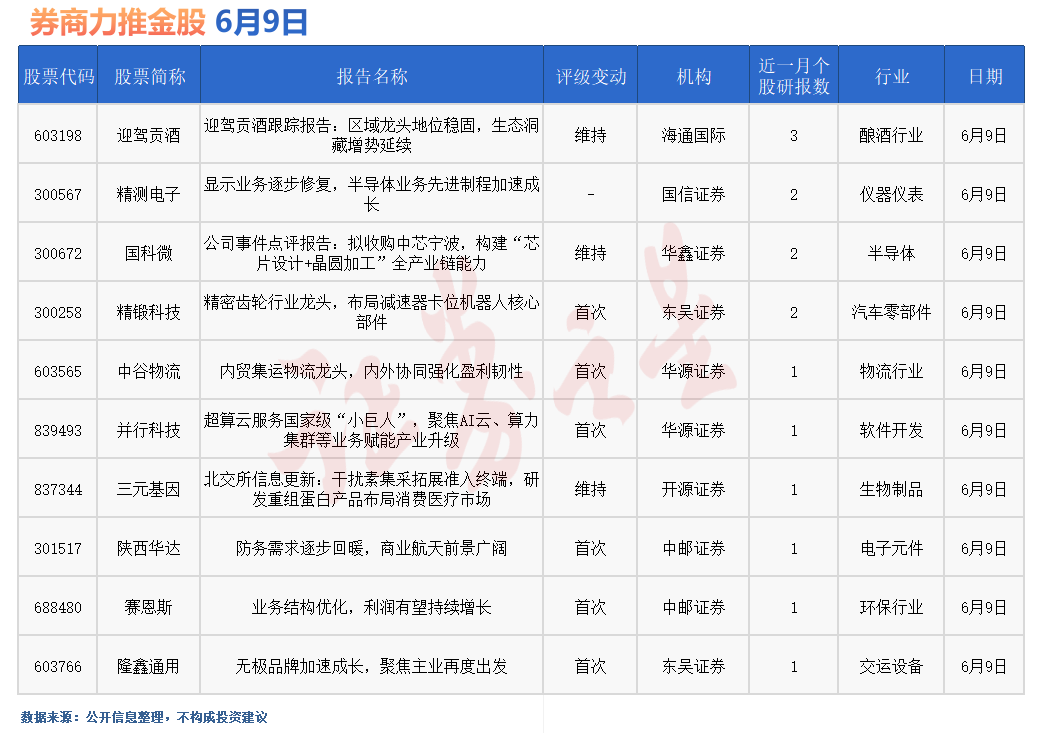Select stock code 300258
Viewport: 1047px width, 733px height.
point(58,312)
